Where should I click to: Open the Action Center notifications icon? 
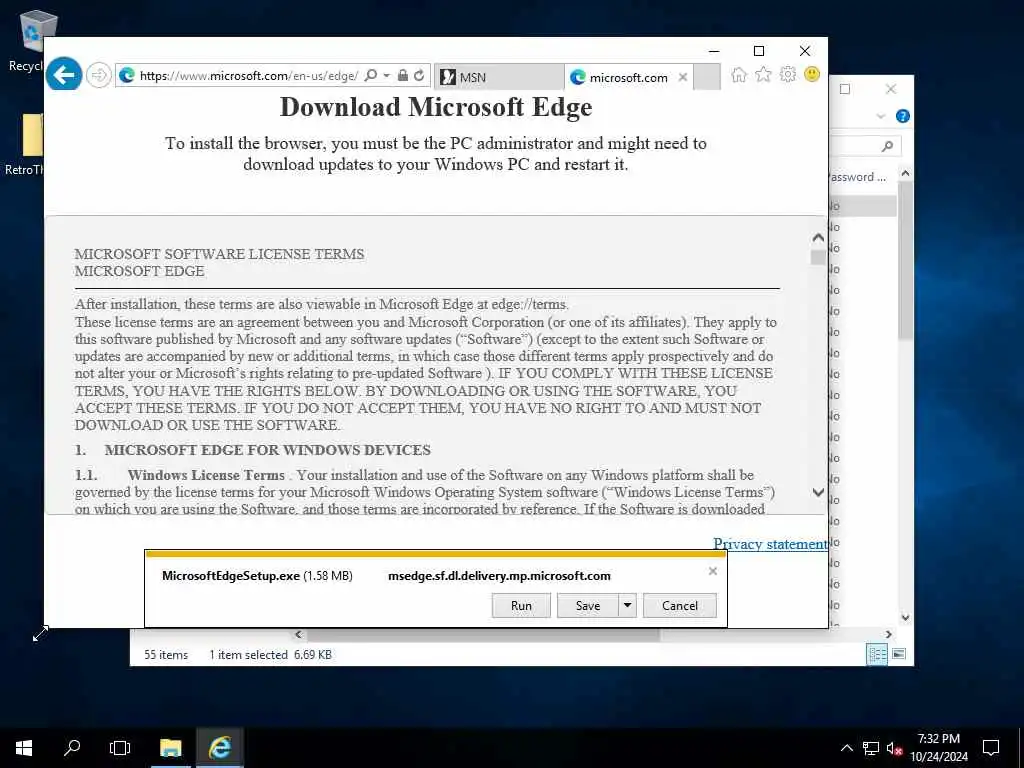coord(991,748)
